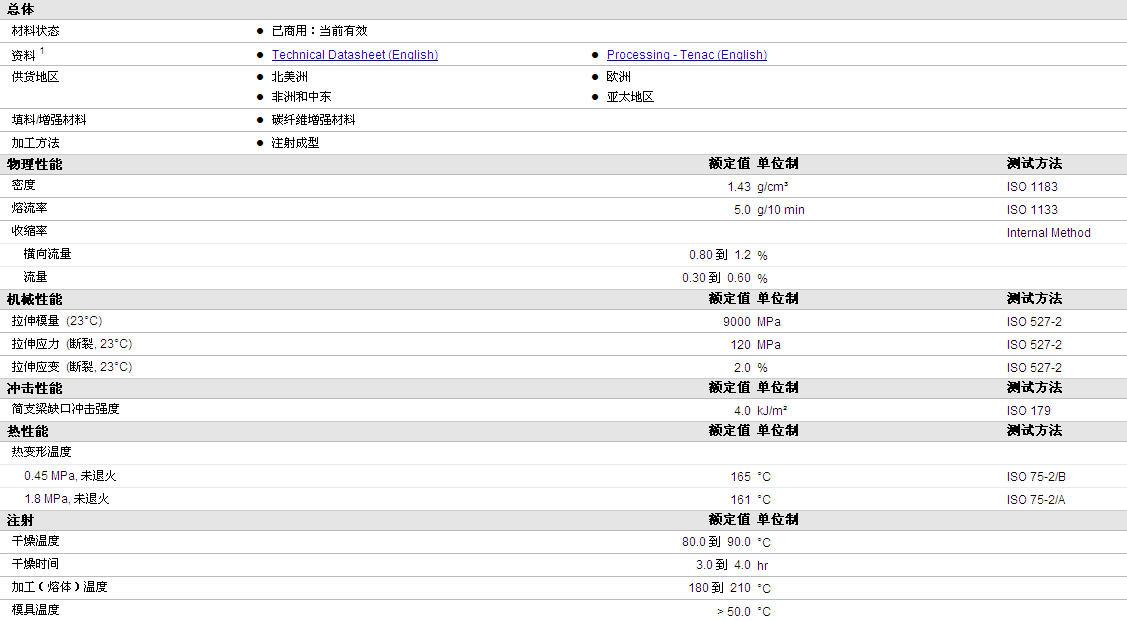Click the 热性能 section header
The image size is (1127, 621).
(27, 431)
